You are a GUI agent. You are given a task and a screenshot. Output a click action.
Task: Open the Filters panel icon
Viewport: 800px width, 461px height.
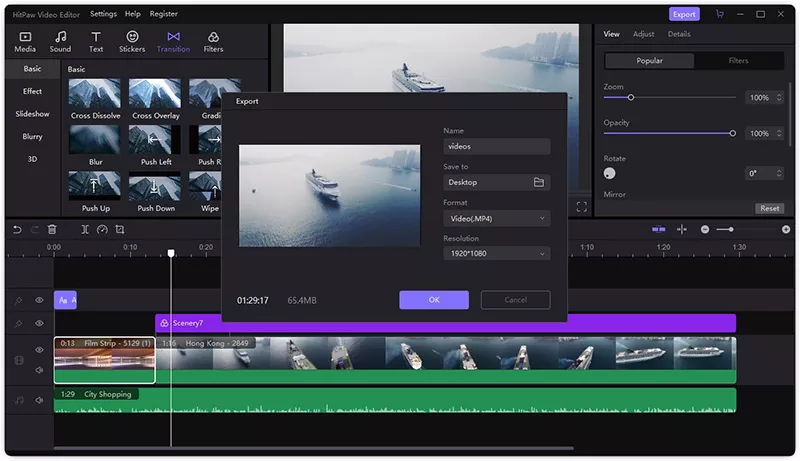coord(213,41)
